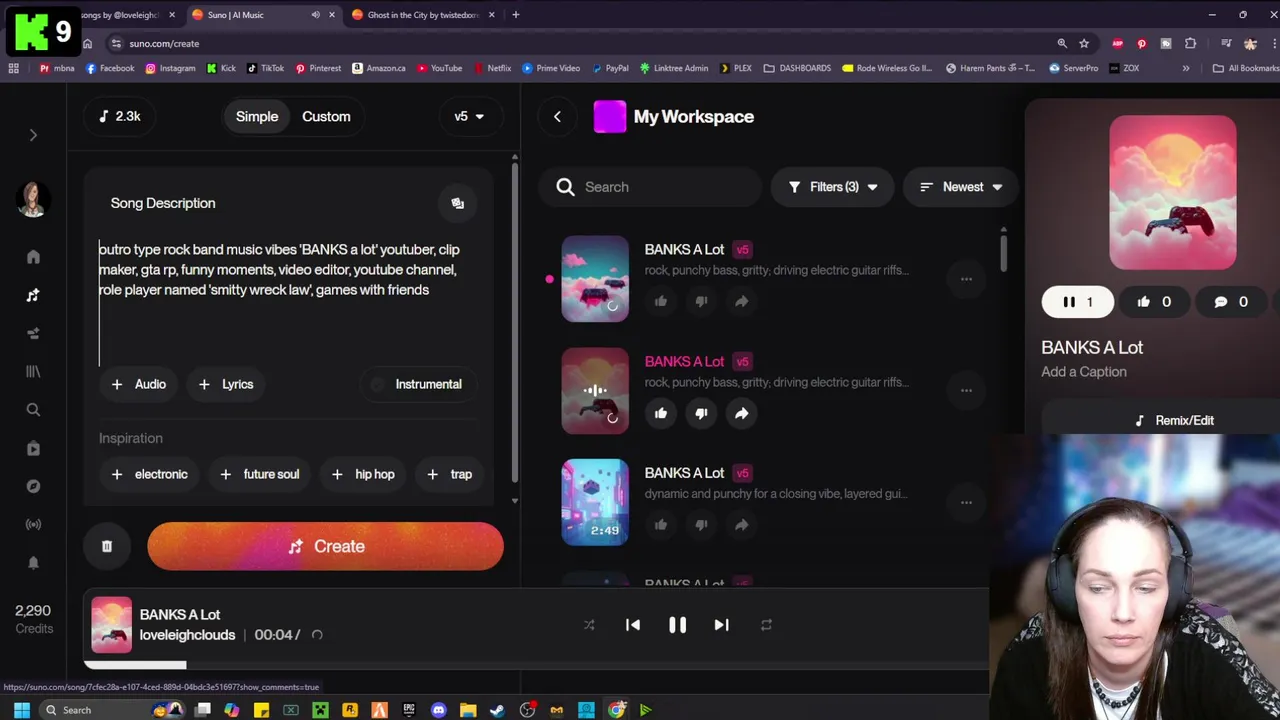Skip to previous track
1280x720 pixels.
633,625
